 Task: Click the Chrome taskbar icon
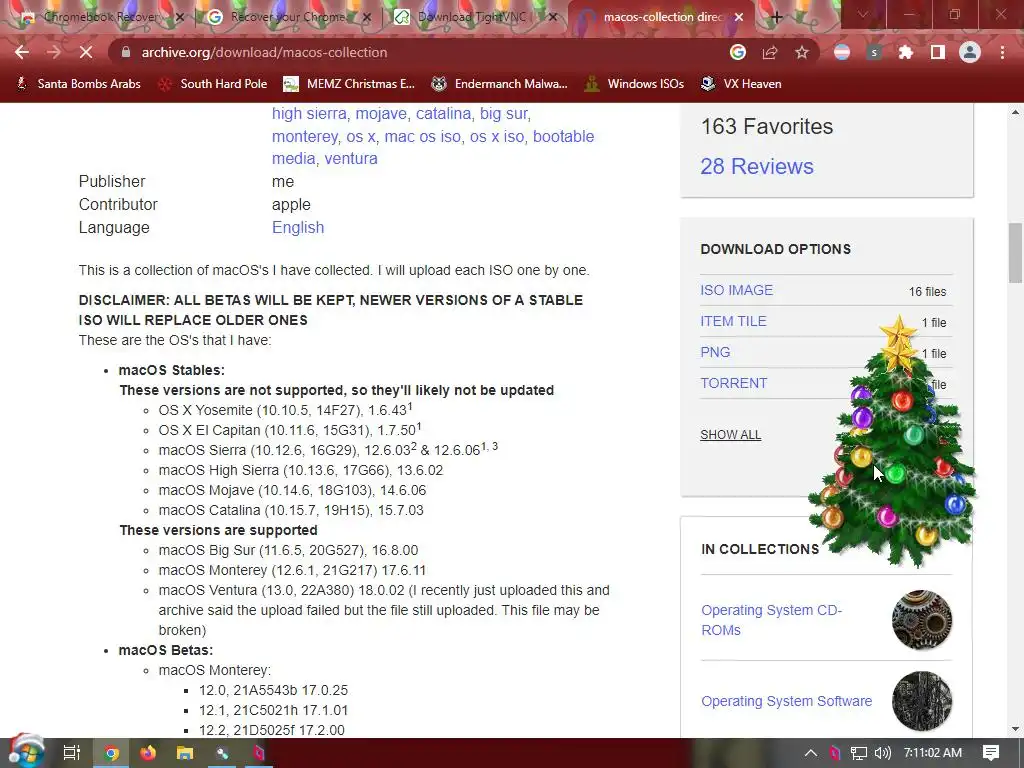click(x=112, y=753)
